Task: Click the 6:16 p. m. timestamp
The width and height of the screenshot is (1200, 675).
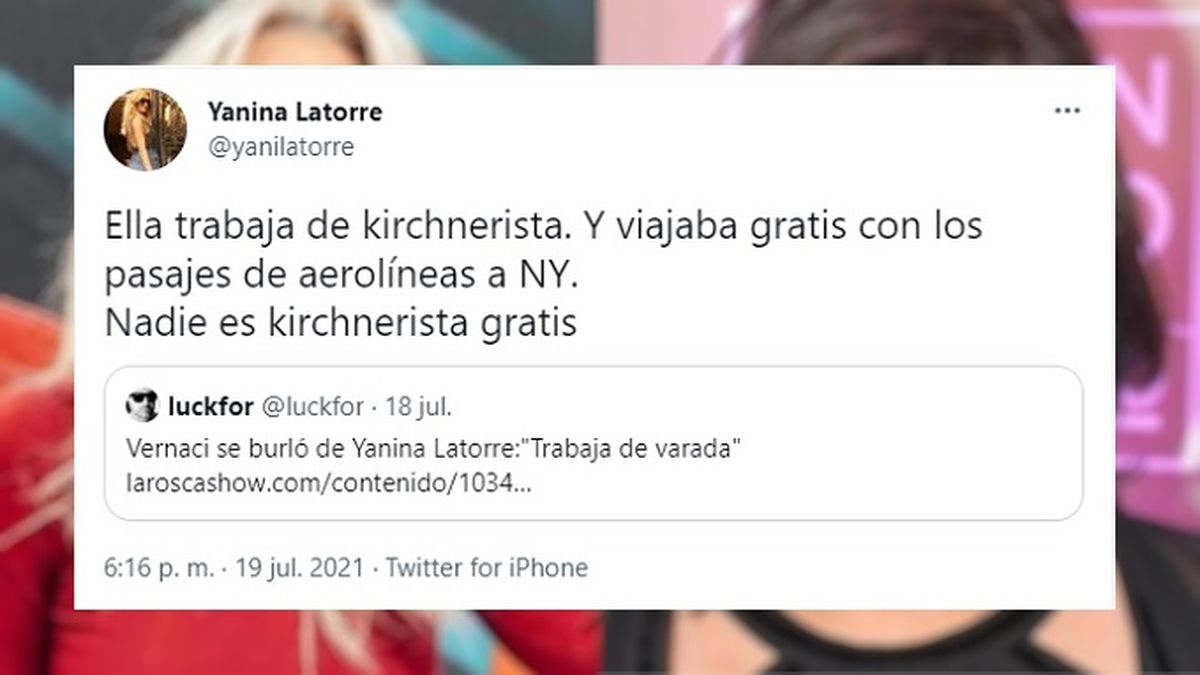Action: [159, 569]
